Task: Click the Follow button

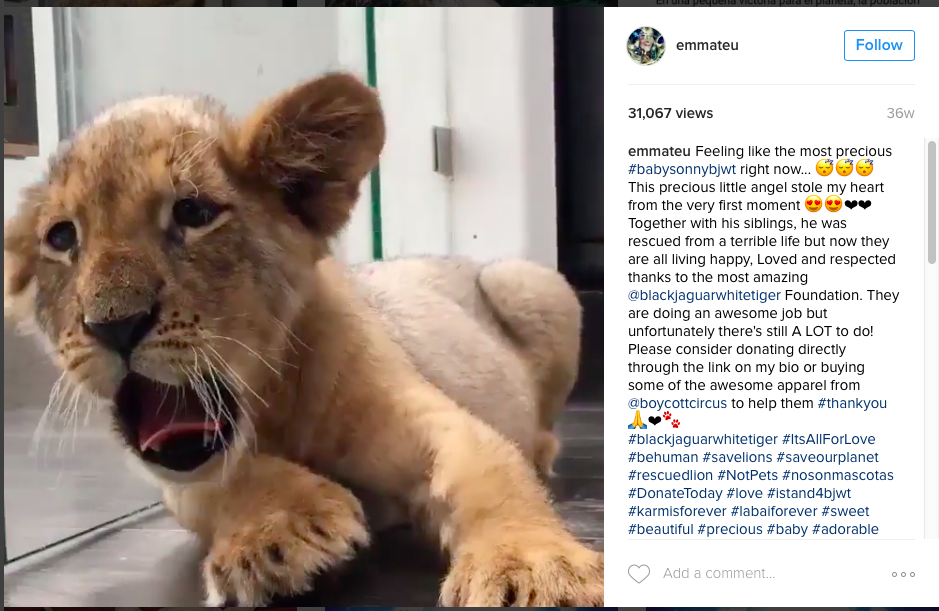Action: (879, 45)
